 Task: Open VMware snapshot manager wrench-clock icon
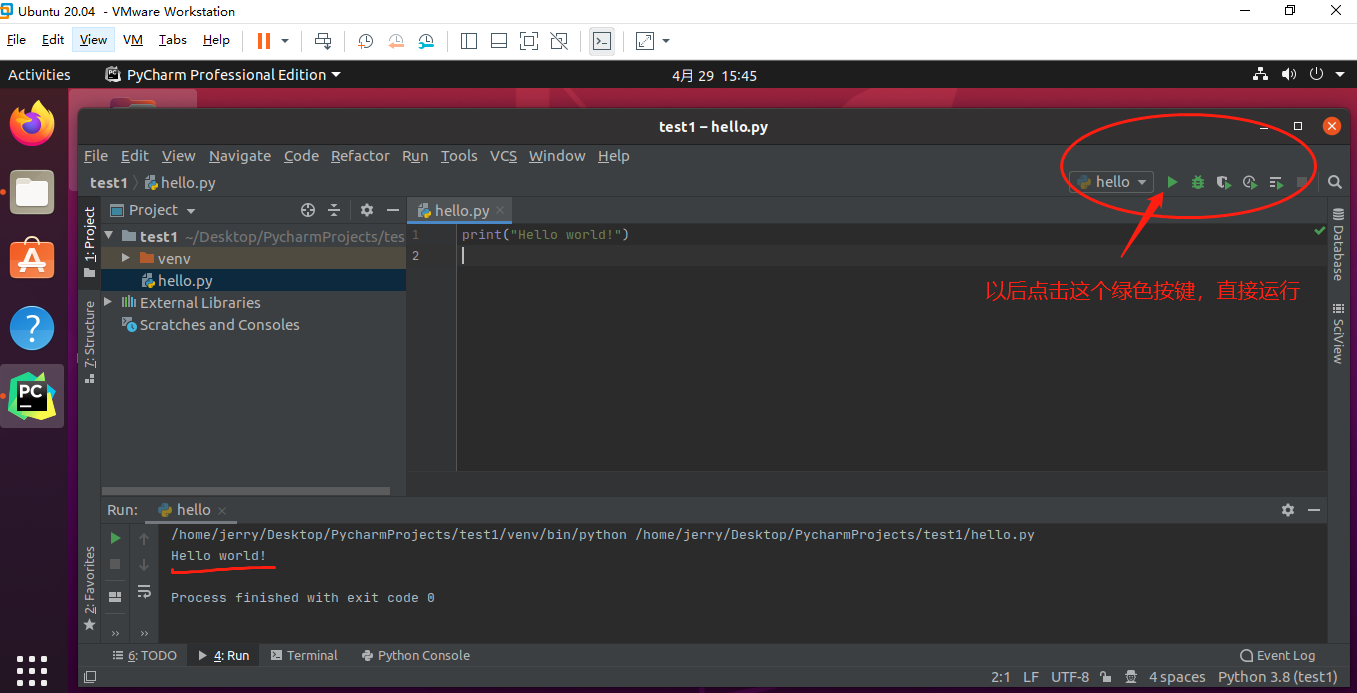tap(427, 41)
